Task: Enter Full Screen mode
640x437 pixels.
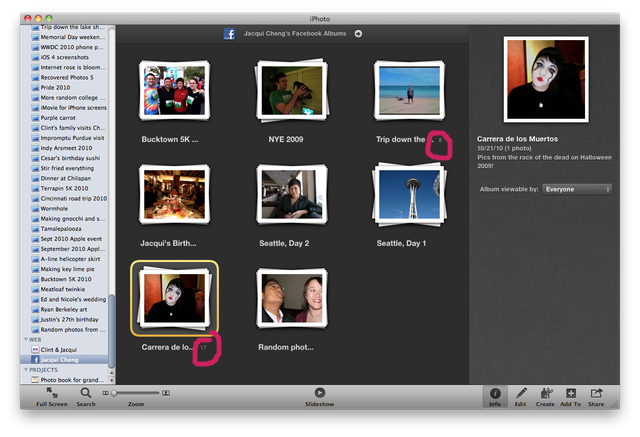Action: tap(51, 397)
